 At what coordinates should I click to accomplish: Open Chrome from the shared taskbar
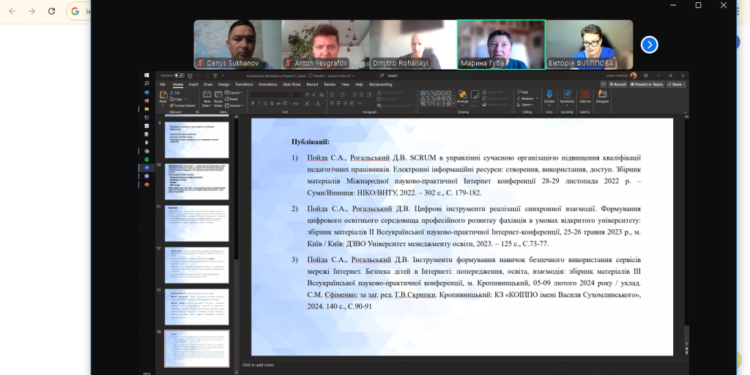point(146,151)
